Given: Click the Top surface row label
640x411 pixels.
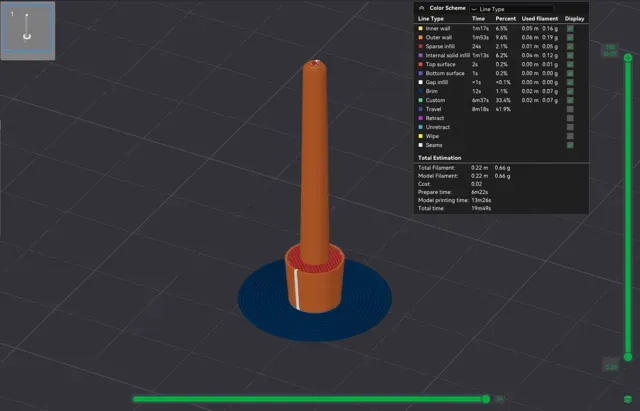Looking at the screenshot, I should (440, 64).
